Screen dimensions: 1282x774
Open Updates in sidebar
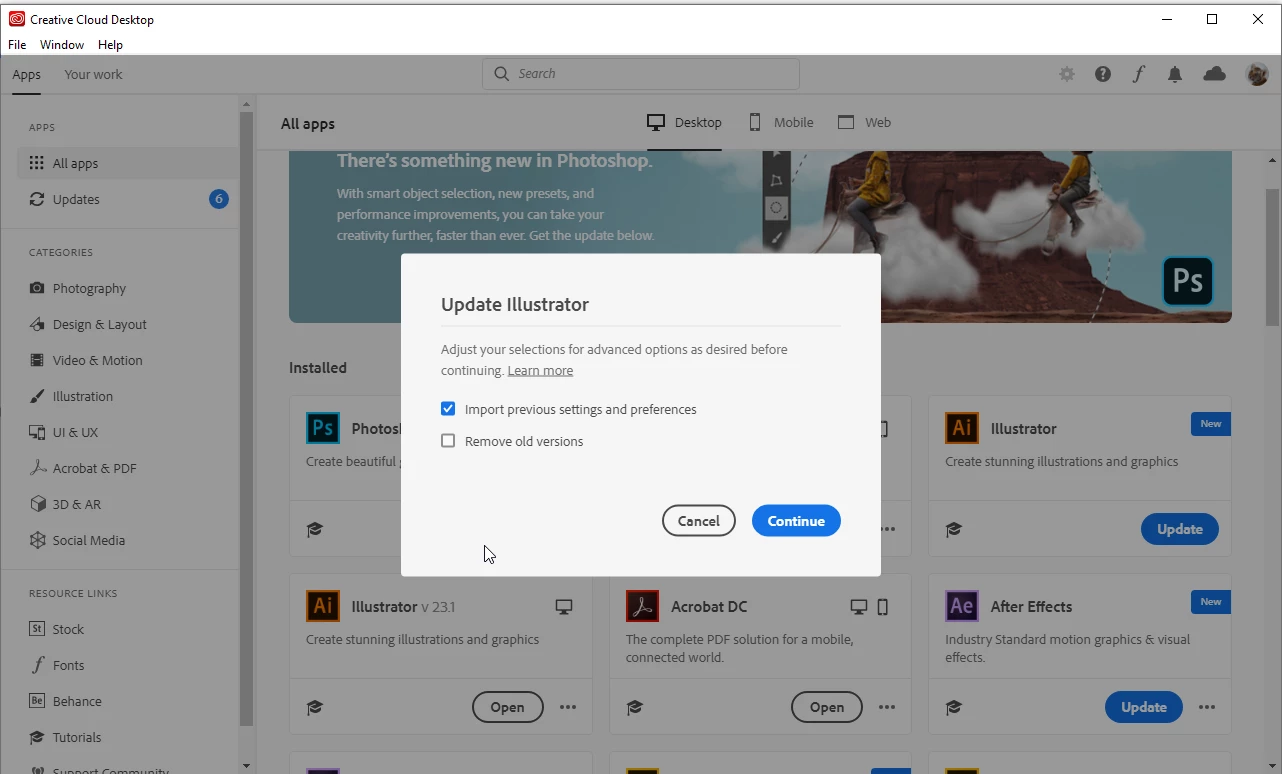point(127,200)
